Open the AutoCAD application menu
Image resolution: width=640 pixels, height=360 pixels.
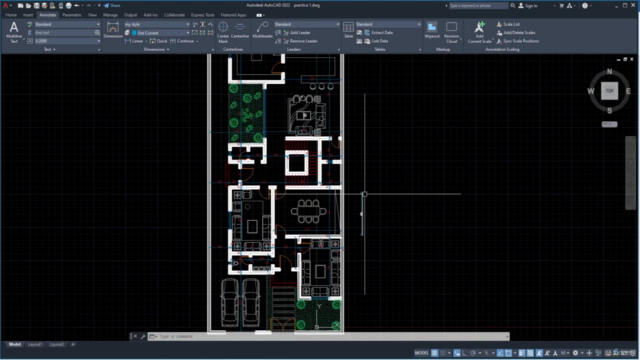point(6,6)
